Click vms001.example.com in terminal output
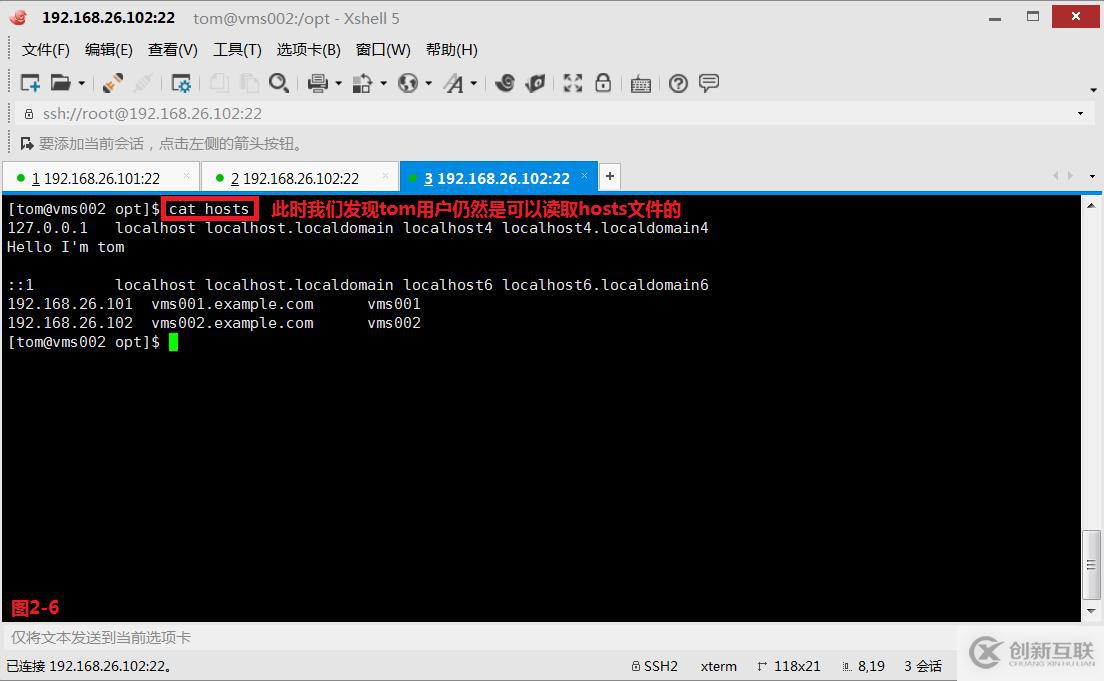Viewport: 1104px width, 681px height. (x=232, y=304)
